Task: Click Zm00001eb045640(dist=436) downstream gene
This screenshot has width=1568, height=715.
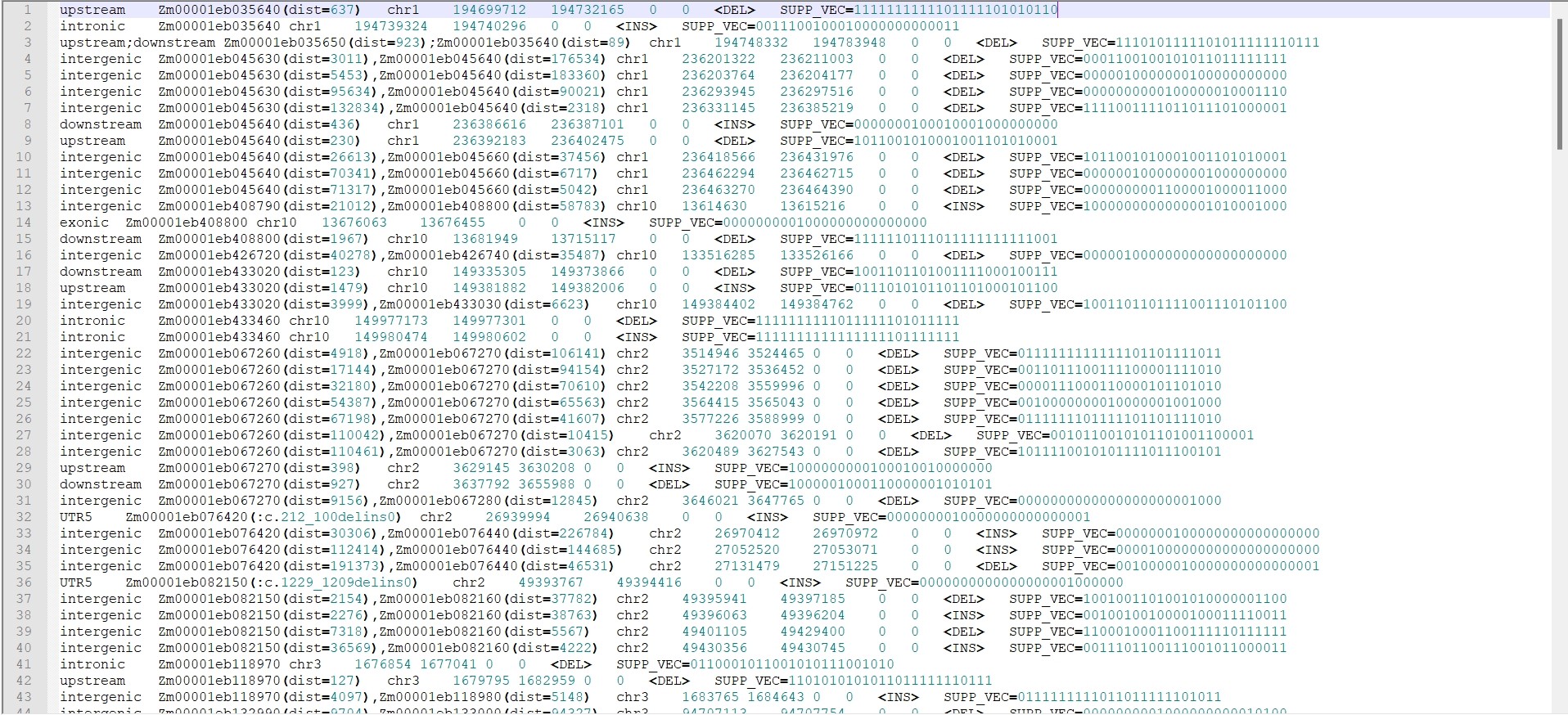Action: click(x=260, y=124)
